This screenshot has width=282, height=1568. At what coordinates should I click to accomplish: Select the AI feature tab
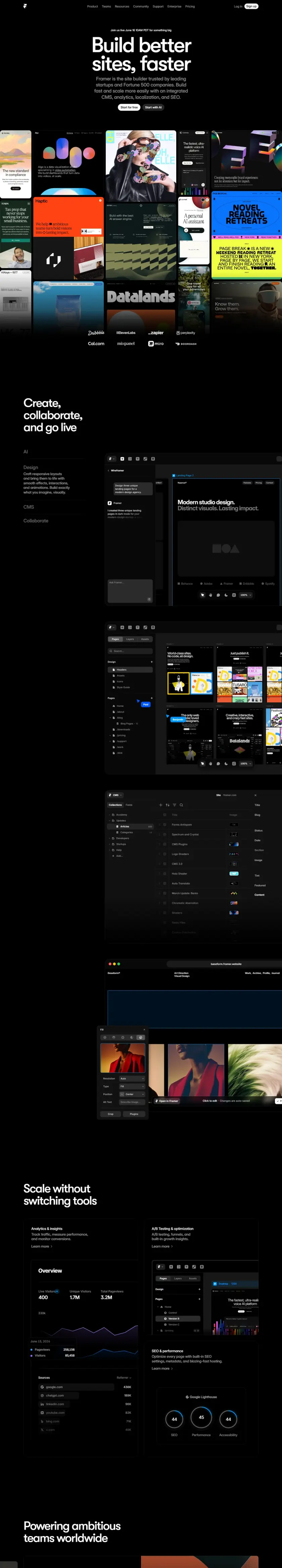(x=26, y=452)
